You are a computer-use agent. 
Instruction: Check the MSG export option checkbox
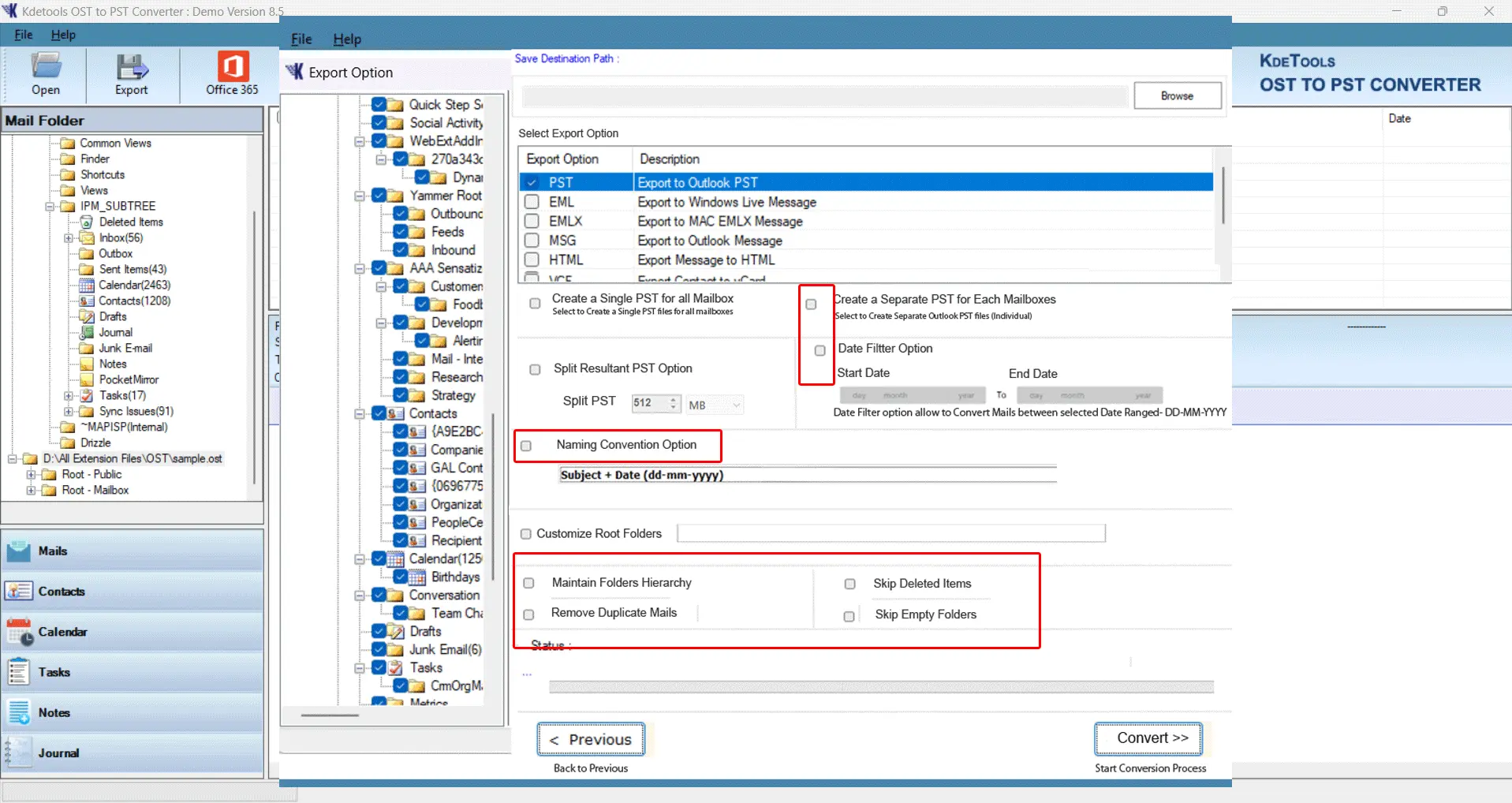tap(532, 241)
